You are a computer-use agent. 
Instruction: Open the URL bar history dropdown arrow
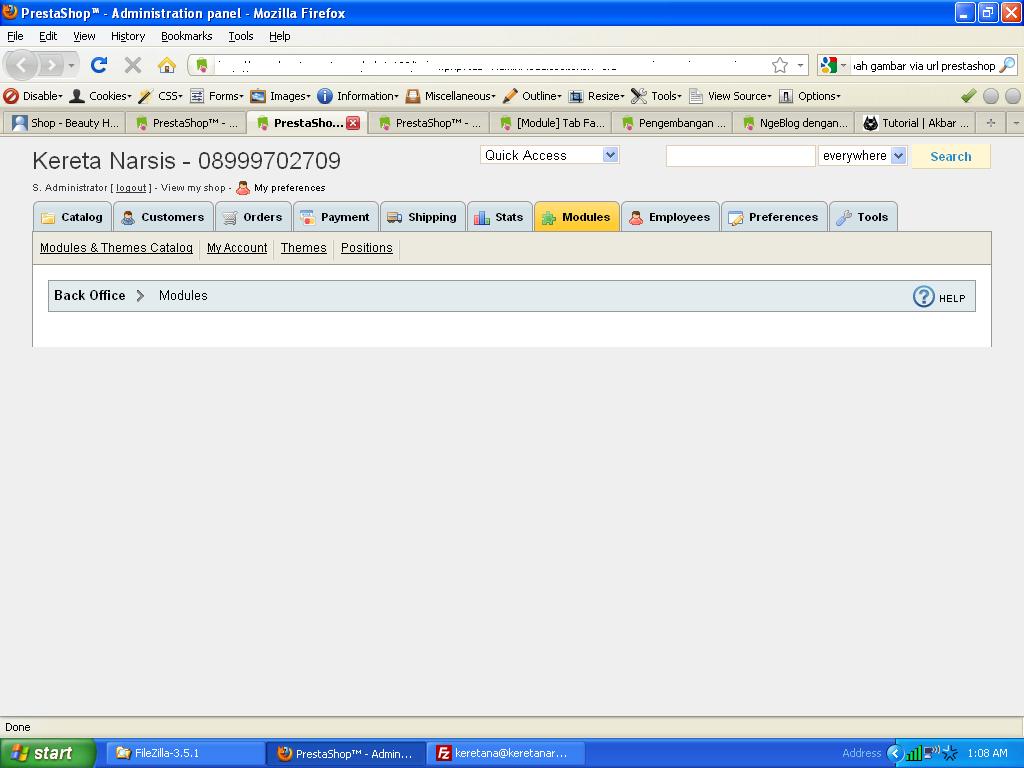[x=800, y=65]
